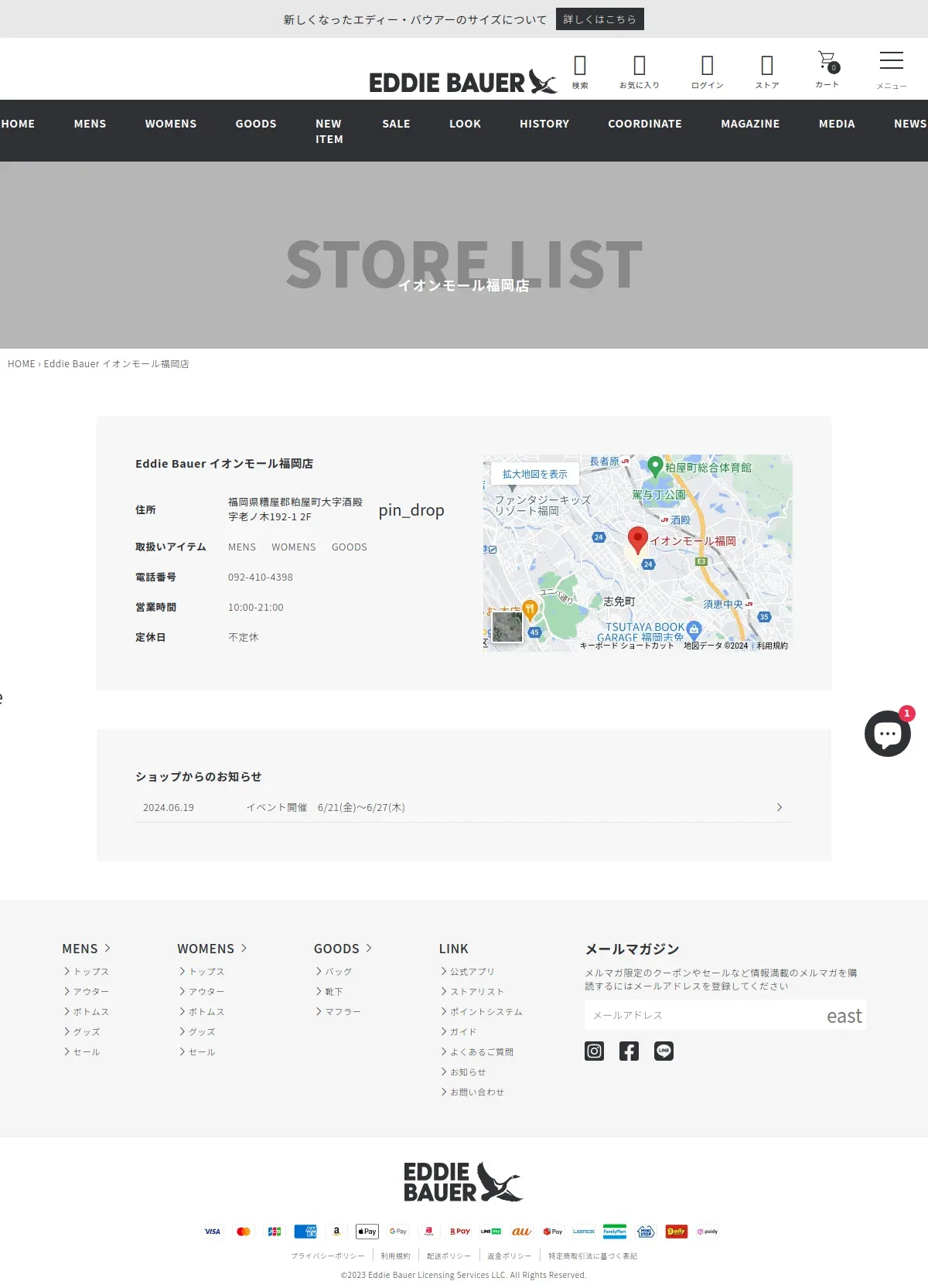
Task: Click the 詳しくはこちら banner button
Action: point(600,19)
